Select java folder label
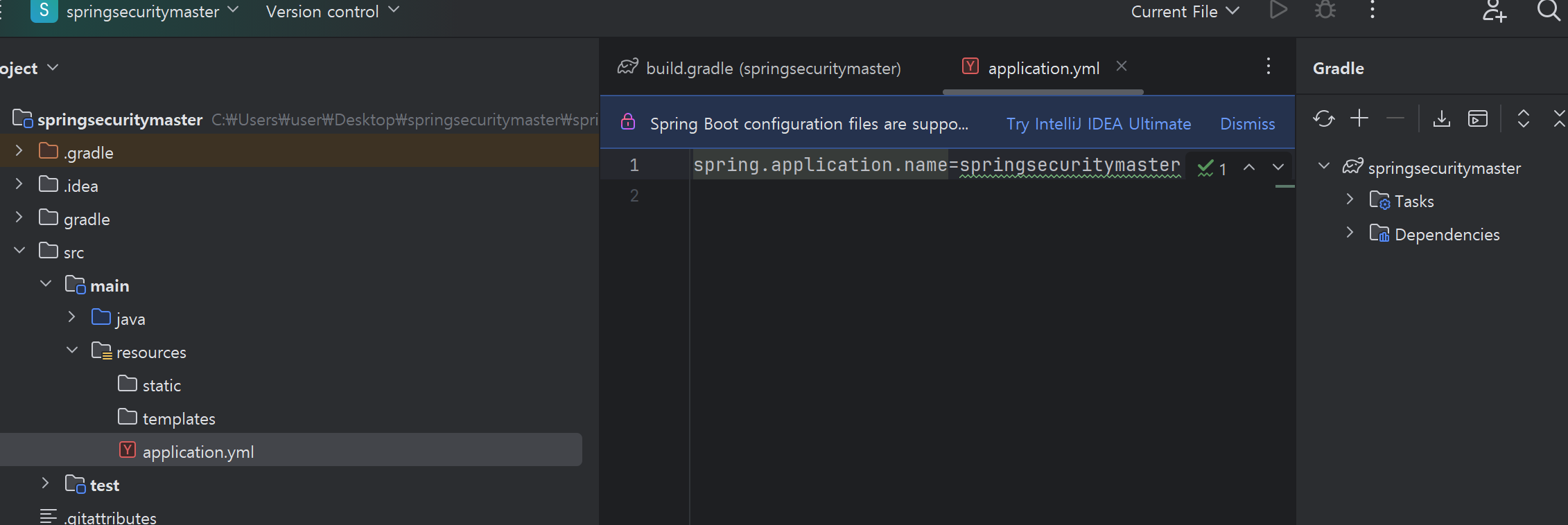This screenshot has width=1568, height=525. pyautogui.click(x=130, y=319)
